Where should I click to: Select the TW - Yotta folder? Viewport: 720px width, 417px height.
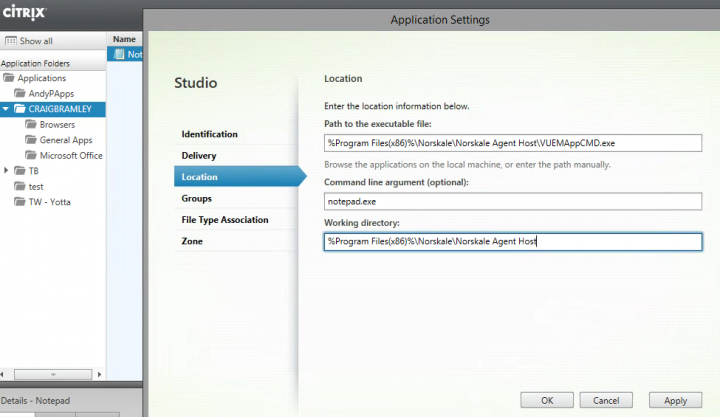coord(44,202)
